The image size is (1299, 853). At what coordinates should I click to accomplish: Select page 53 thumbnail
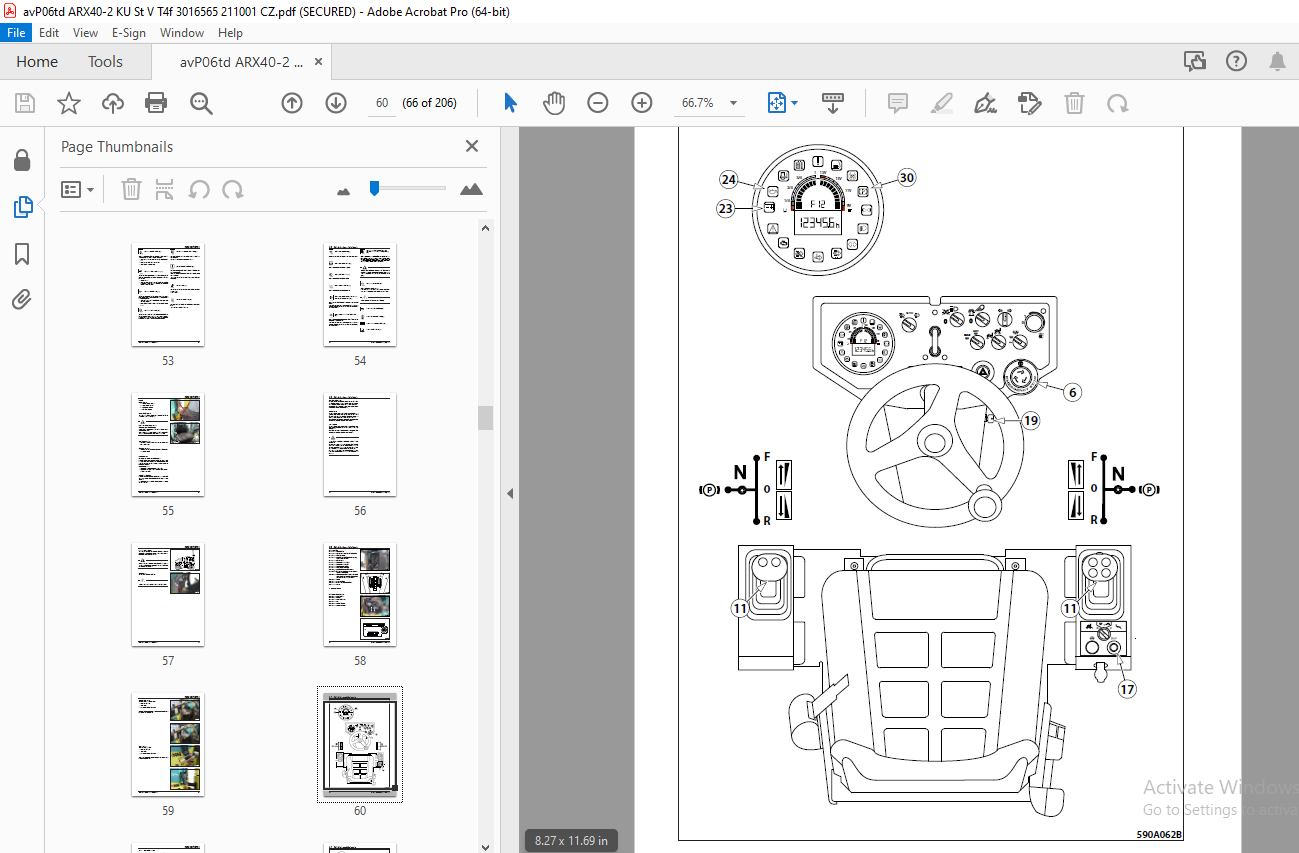click(x=168, y=294)
